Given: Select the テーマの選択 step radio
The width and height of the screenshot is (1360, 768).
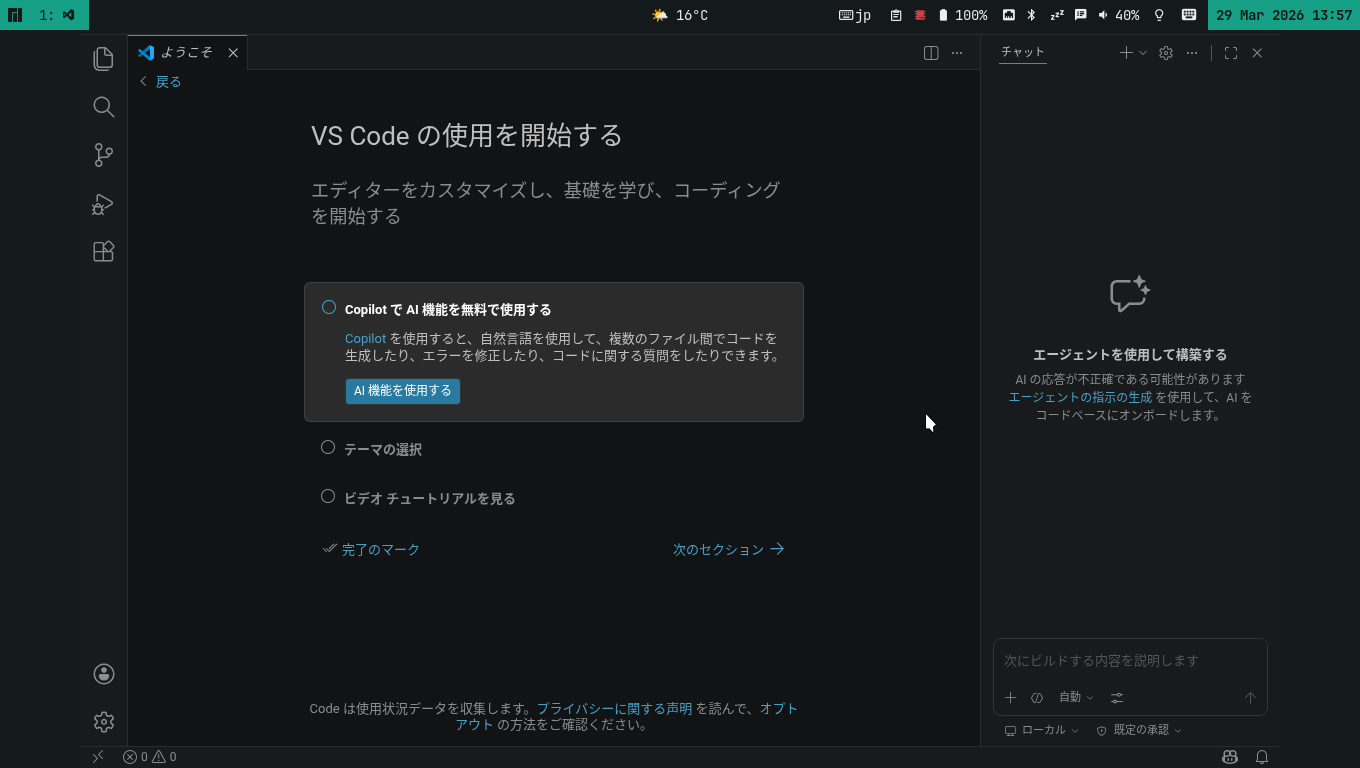Looking at the screenshot, I should click(328, 448).
